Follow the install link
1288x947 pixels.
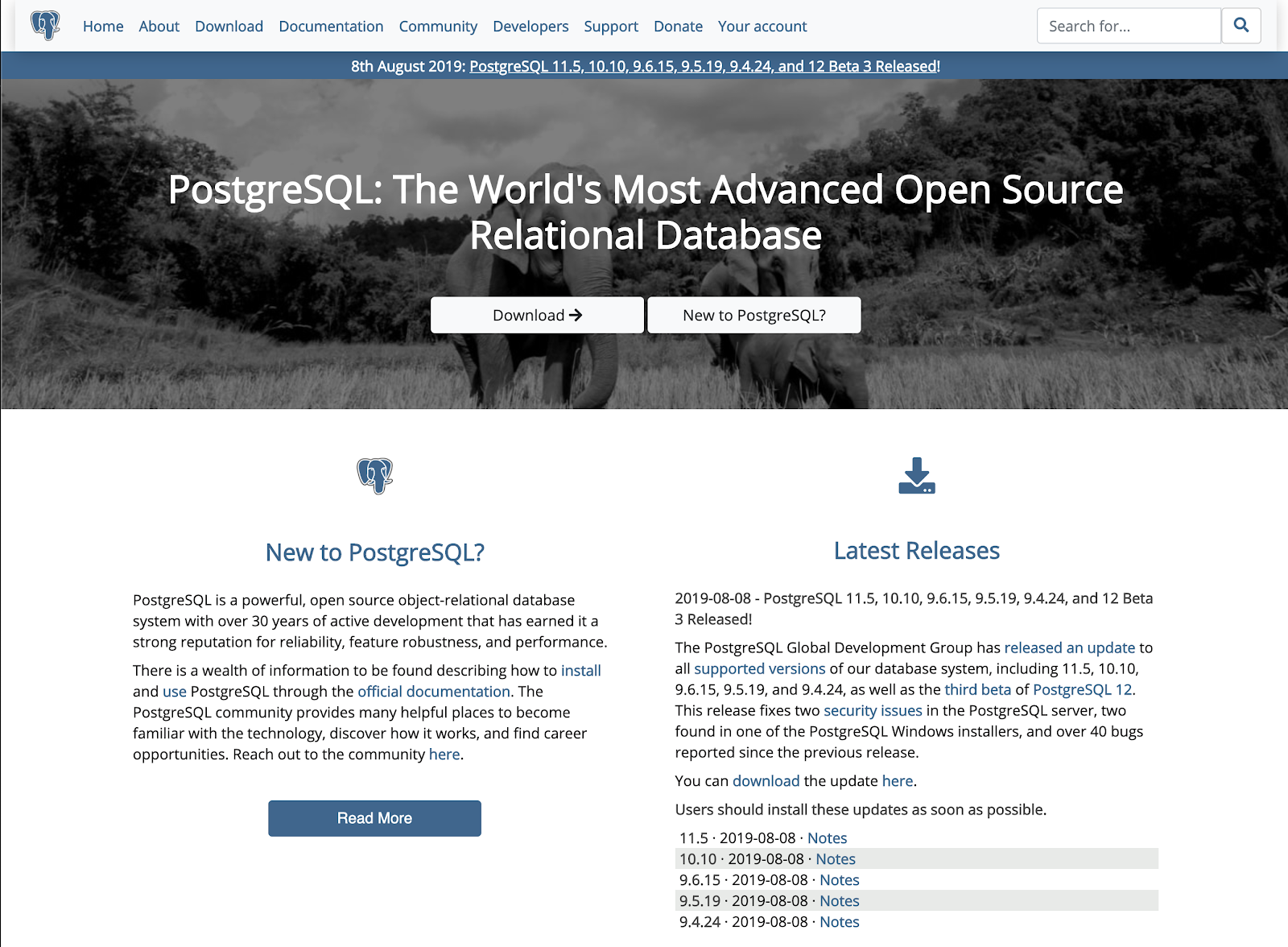pyautogui.click(x=581, y=670)
